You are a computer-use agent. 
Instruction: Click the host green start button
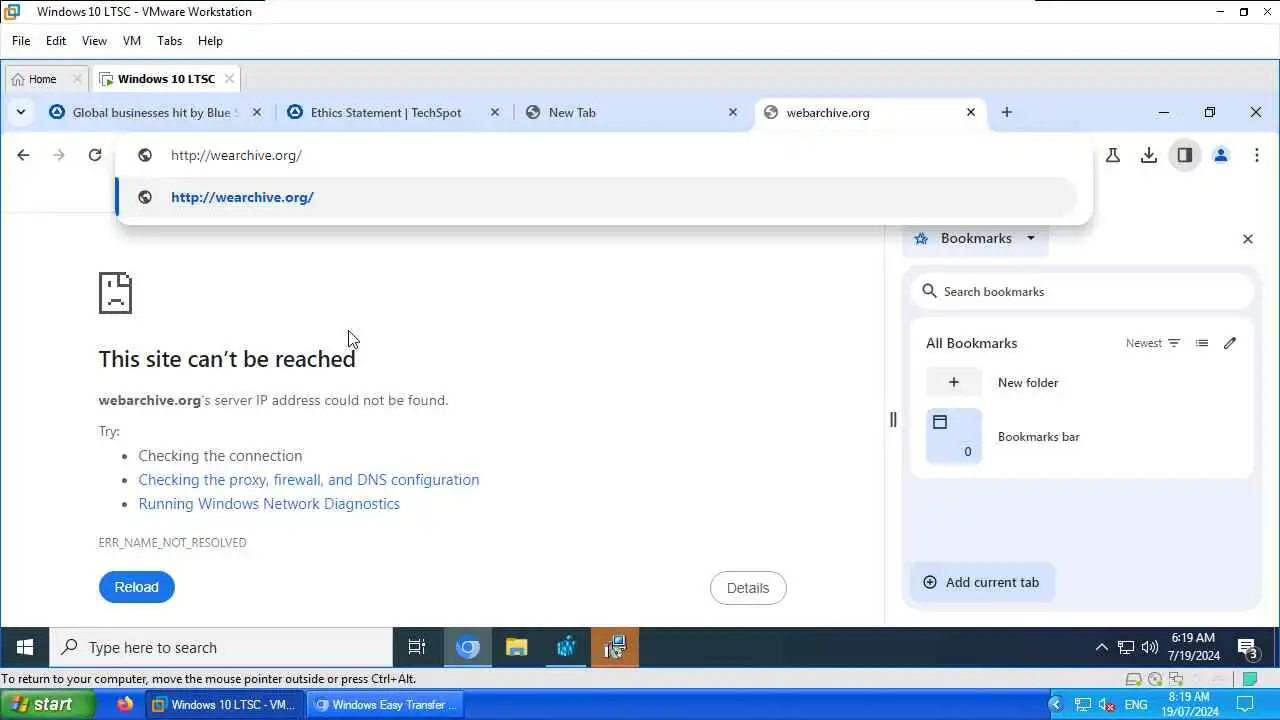(48, 705)
